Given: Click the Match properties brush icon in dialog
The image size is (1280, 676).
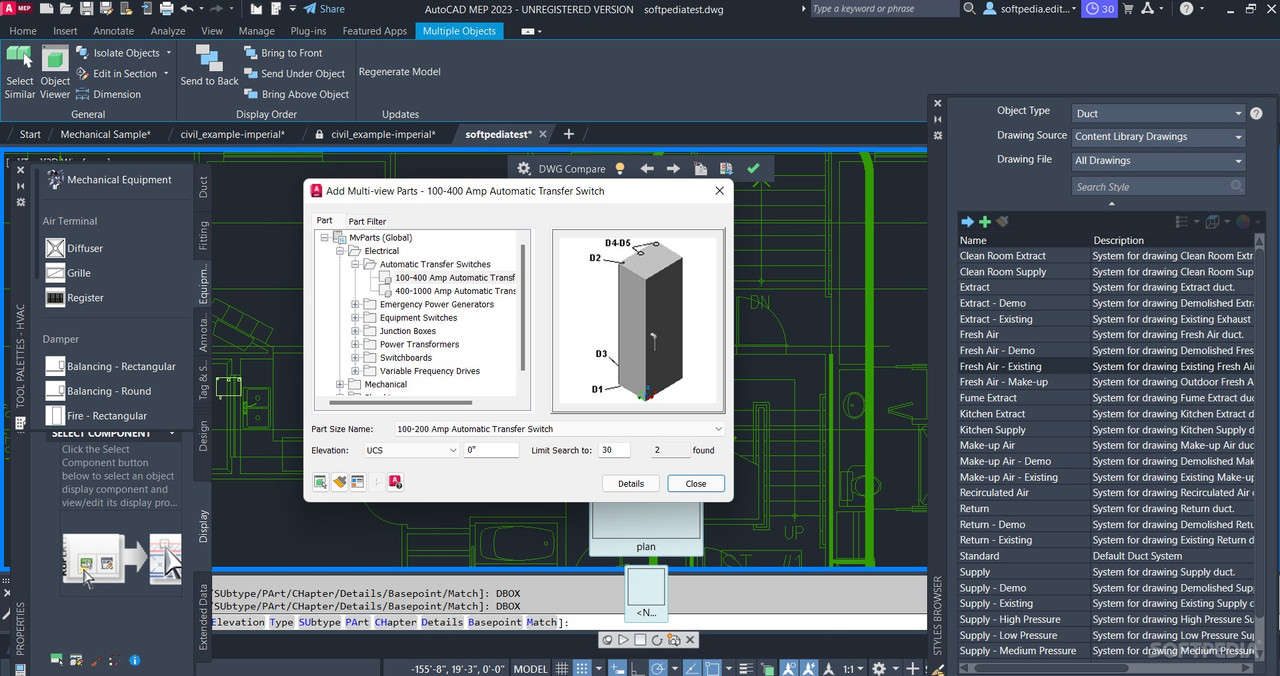Looking at the screenshot, I should click(339, 483).
